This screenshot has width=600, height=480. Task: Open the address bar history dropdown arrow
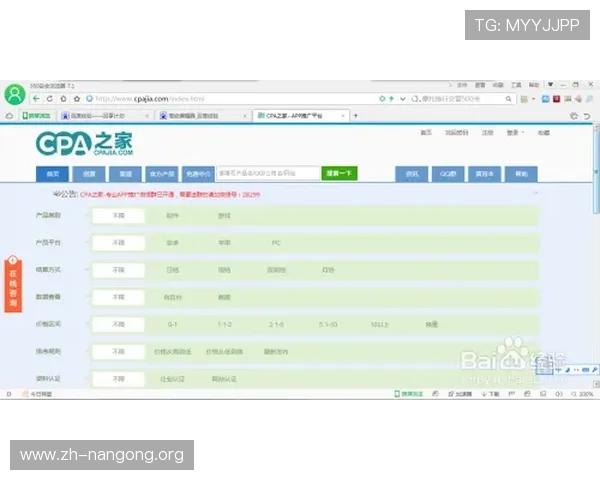click(x=403, y=99)
